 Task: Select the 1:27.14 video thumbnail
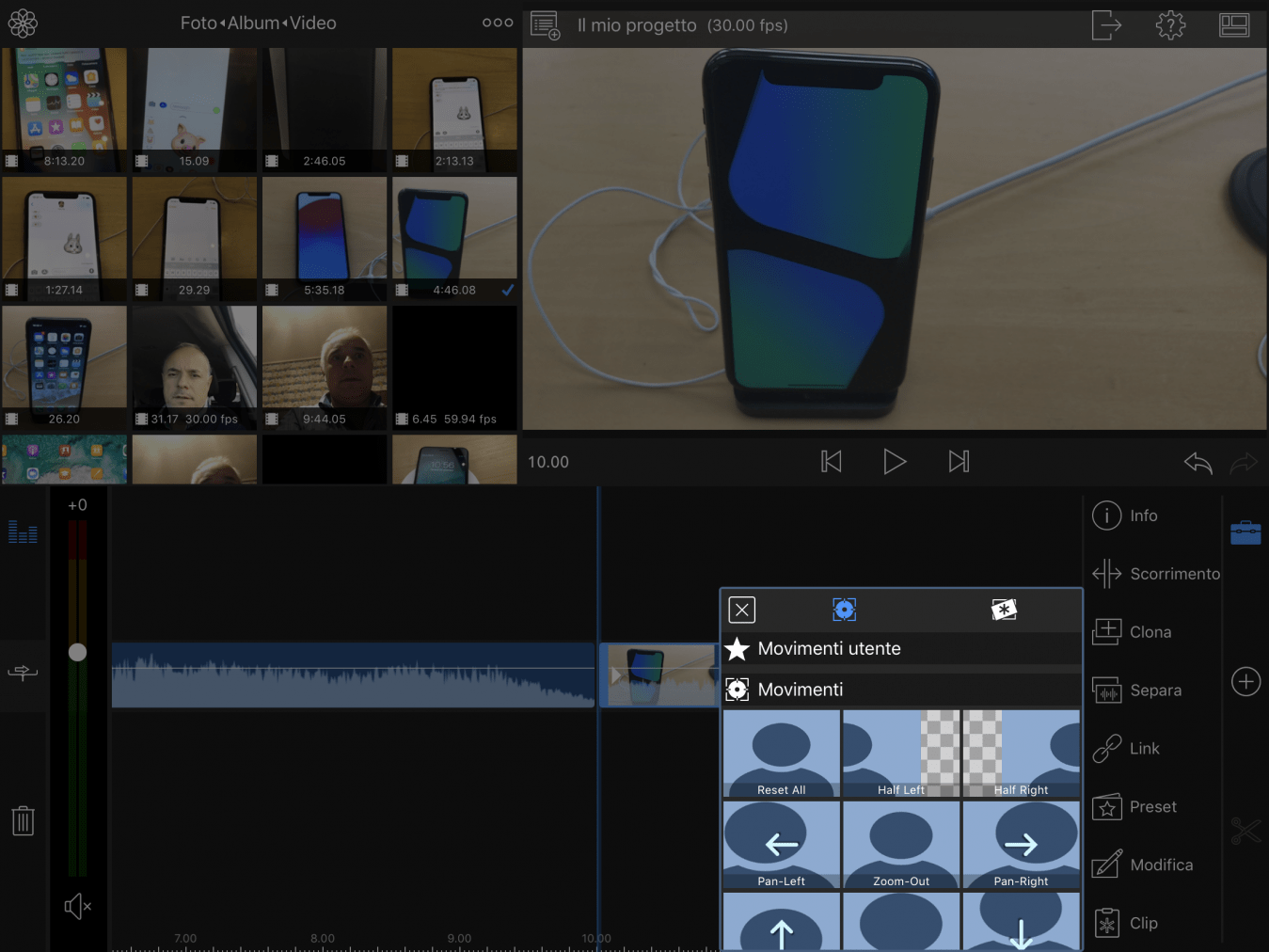point(64,238)
